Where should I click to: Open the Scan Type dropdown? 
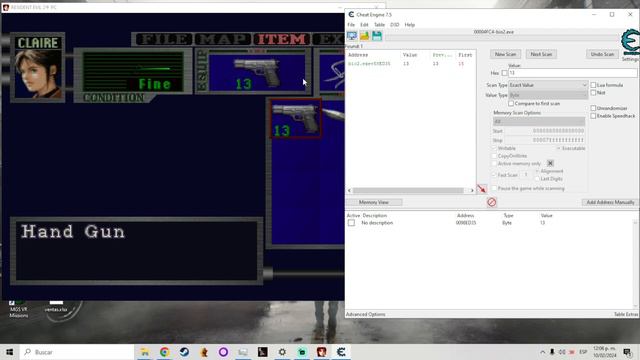[548, 85]
